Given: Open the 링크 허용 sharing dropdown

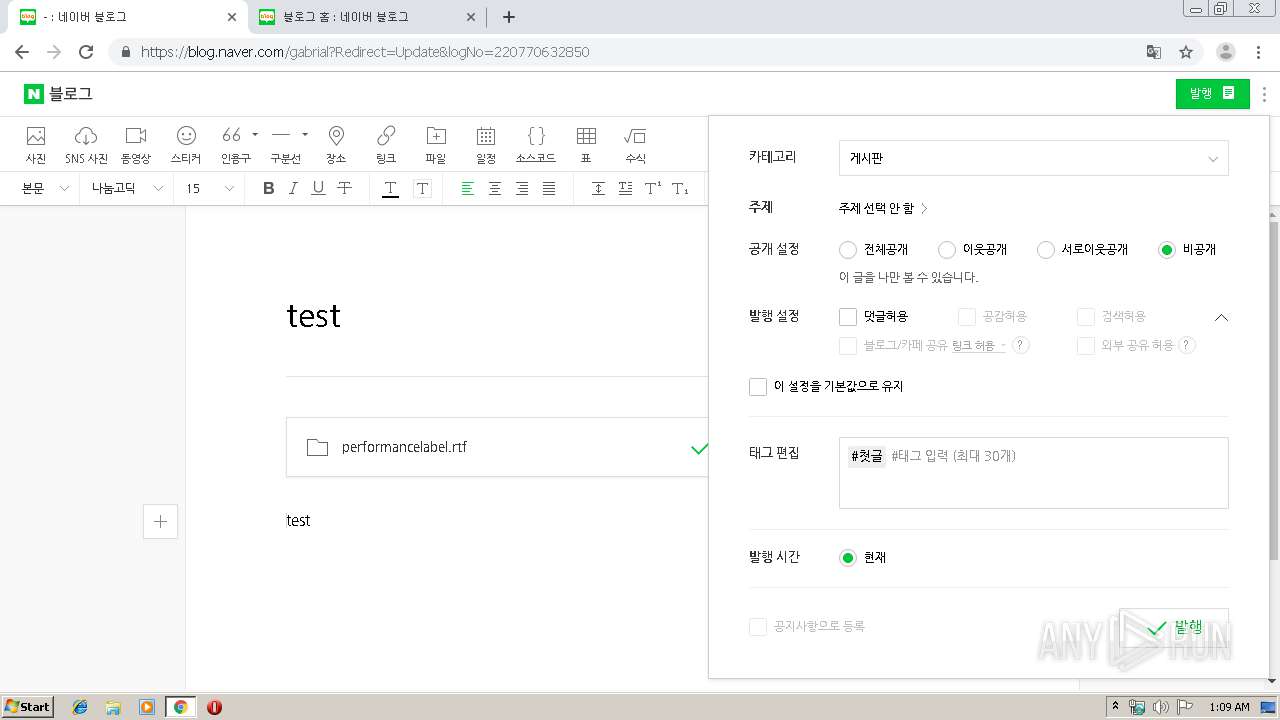Looking at the screenshot, I should coord(979,346).
